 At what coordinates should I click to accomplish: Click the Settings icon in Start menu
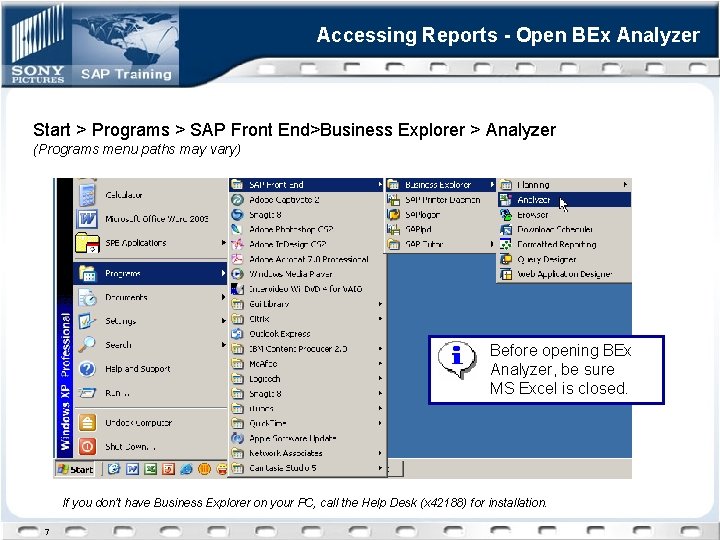click(x=87, y=321)
